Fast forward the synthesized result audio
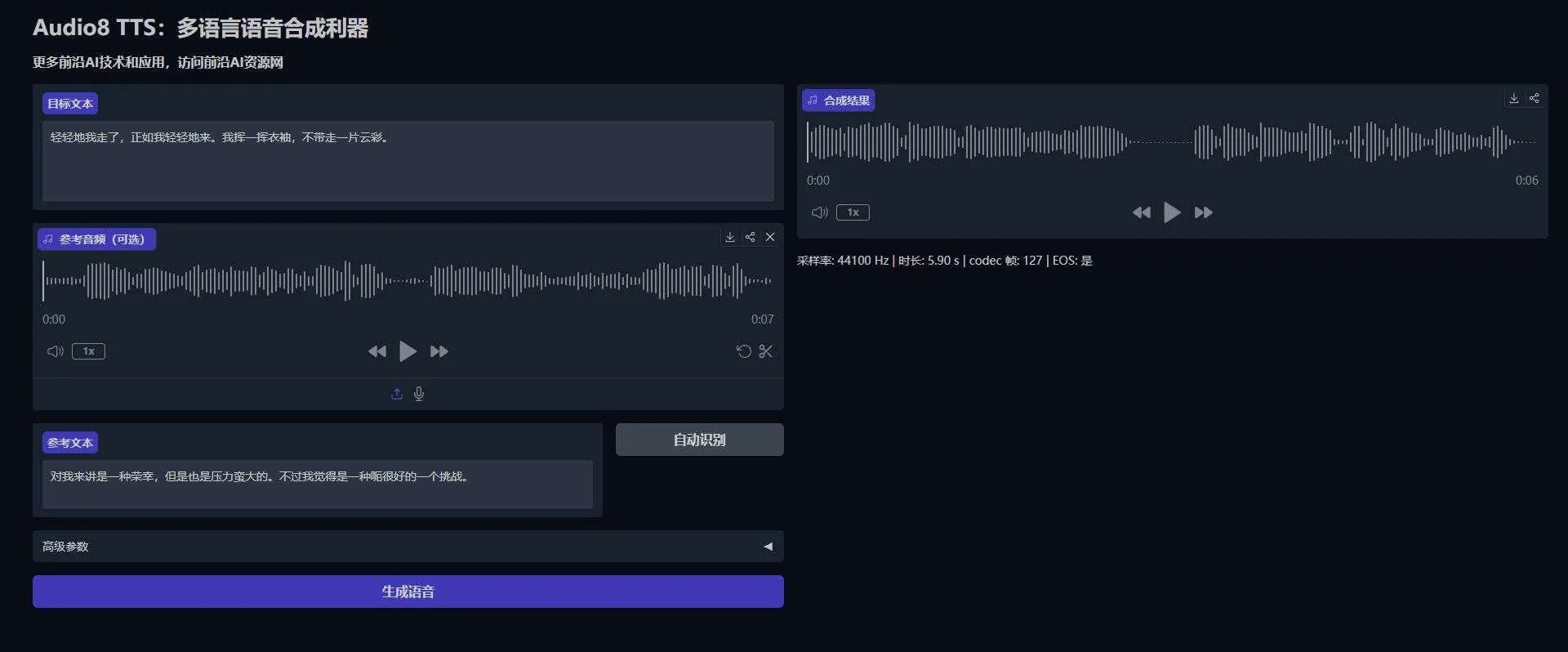 click(x=1204, y=212)
